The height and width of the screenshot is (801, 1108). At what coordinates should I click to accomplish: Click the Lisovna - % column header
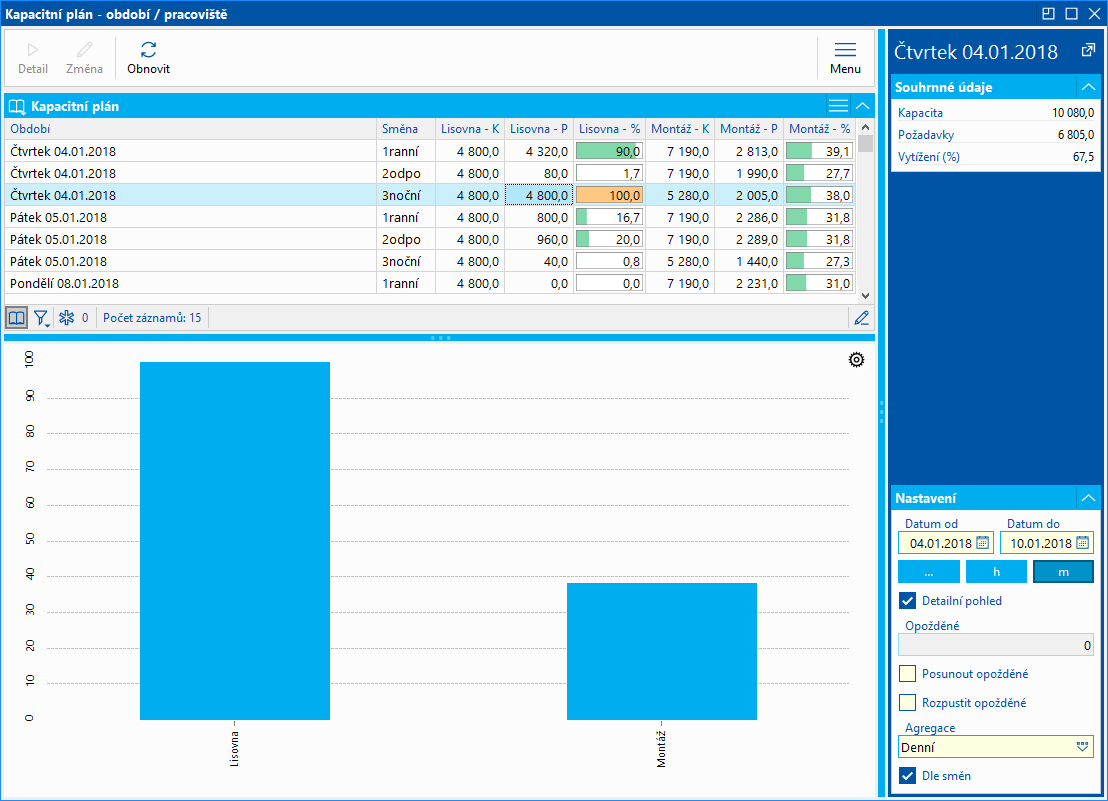[x=609, y=129]
